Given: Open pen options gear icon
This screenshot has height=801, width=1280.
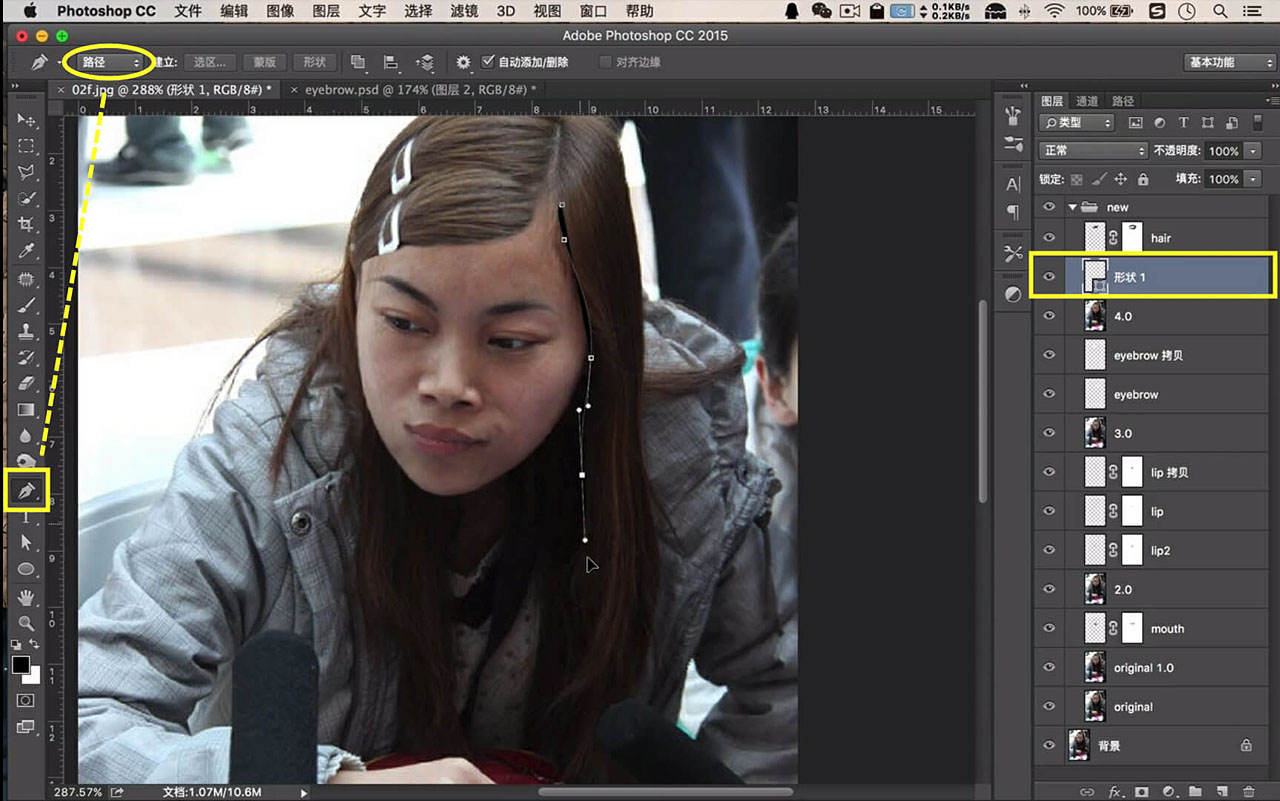Looking at the screenshot, I should click(x=463, y=62).
